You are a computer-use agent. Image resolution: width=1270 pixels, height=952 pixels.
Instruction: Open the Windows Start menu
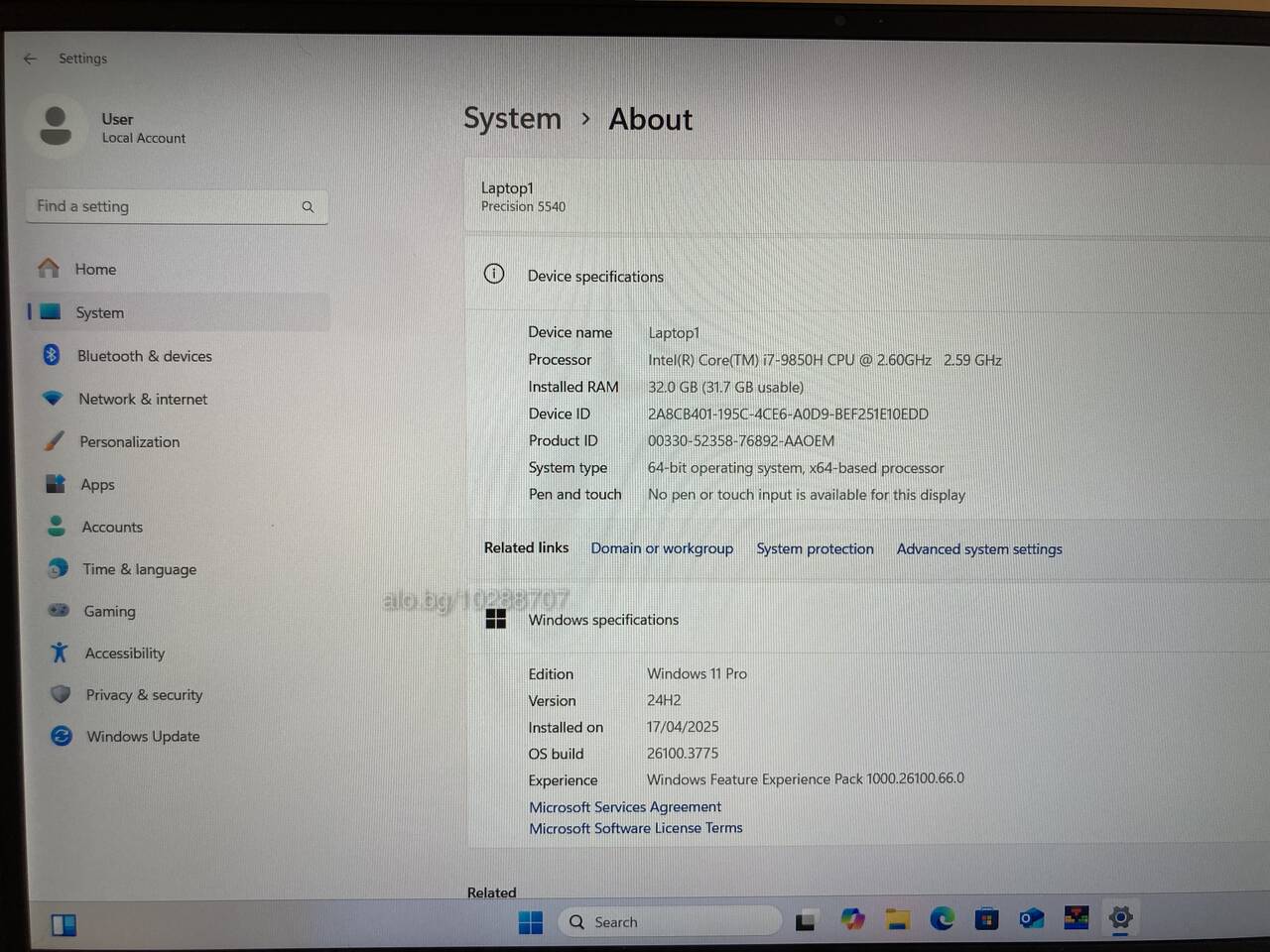coord(531,922)
